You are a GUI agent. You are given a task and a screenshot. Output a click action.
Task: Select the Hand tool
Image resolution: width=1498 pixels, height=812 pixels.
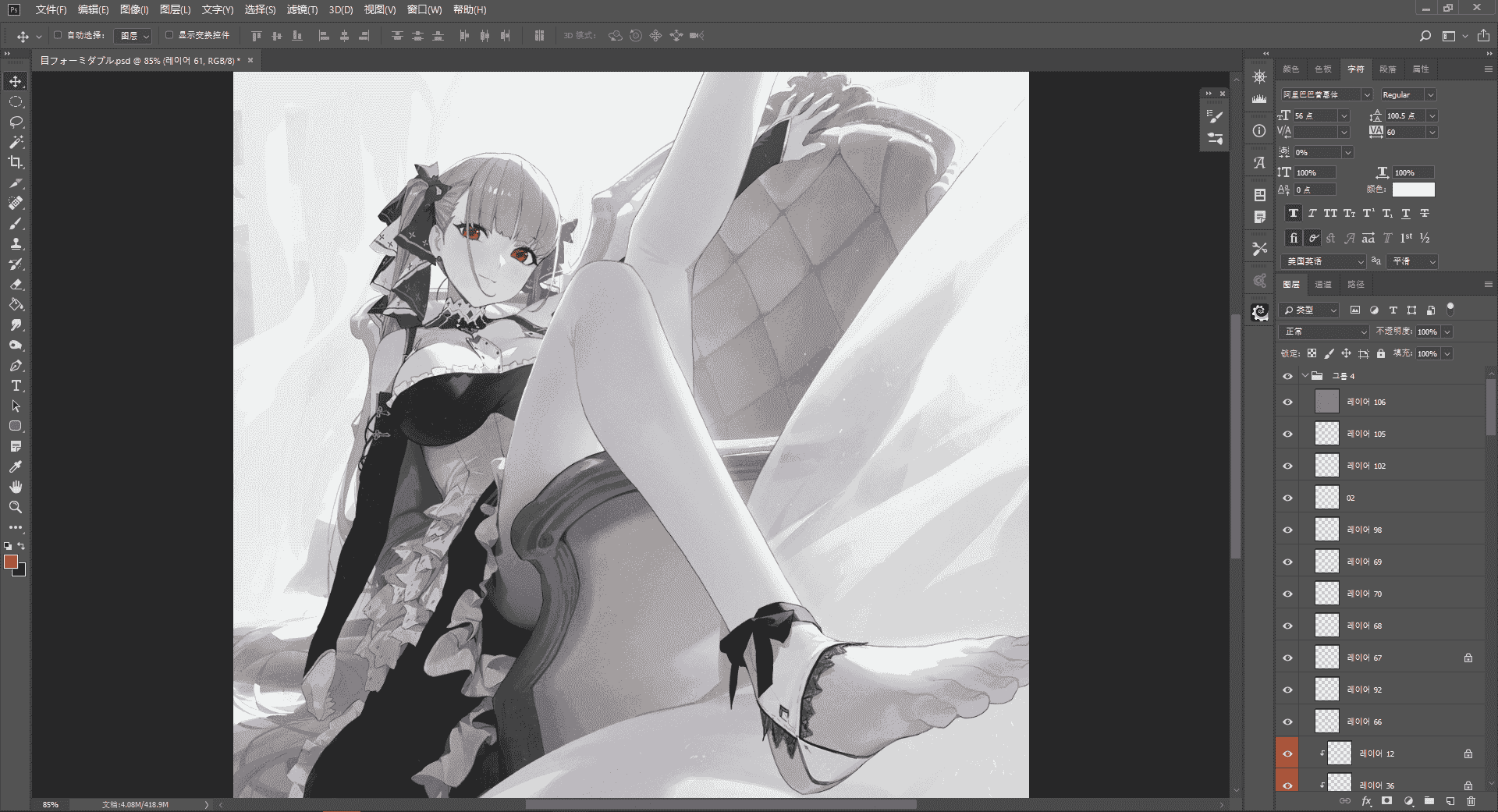pos(16,488)
